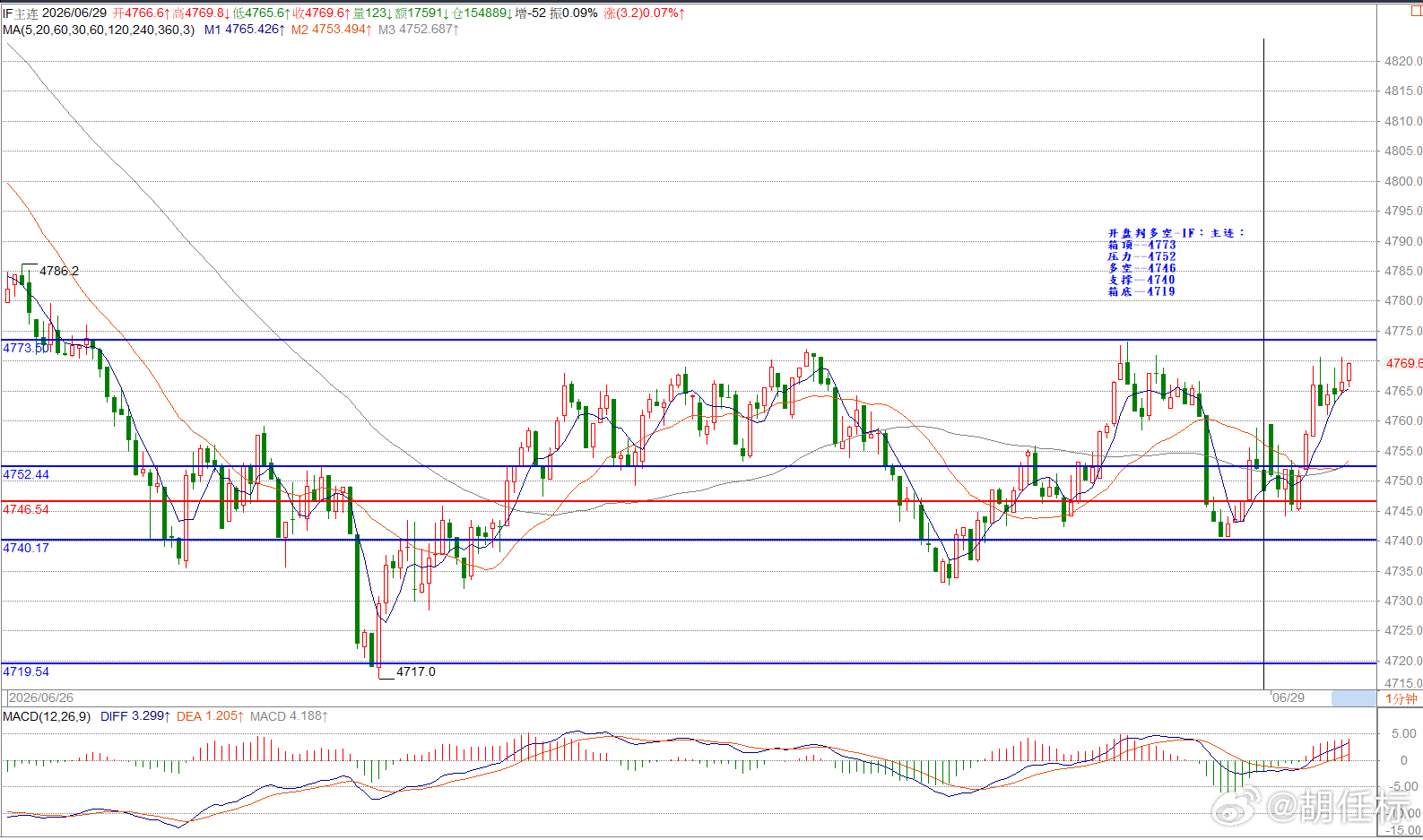
Task: Click the open interest 仓154889 readout
Action: [x=482, y=13]
